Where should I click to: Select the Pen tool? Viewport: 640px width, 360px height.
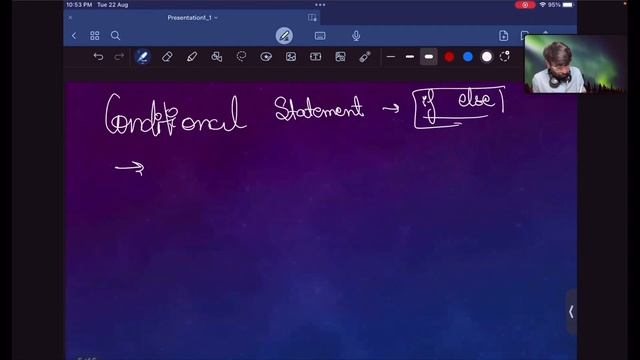pos(142,57)
